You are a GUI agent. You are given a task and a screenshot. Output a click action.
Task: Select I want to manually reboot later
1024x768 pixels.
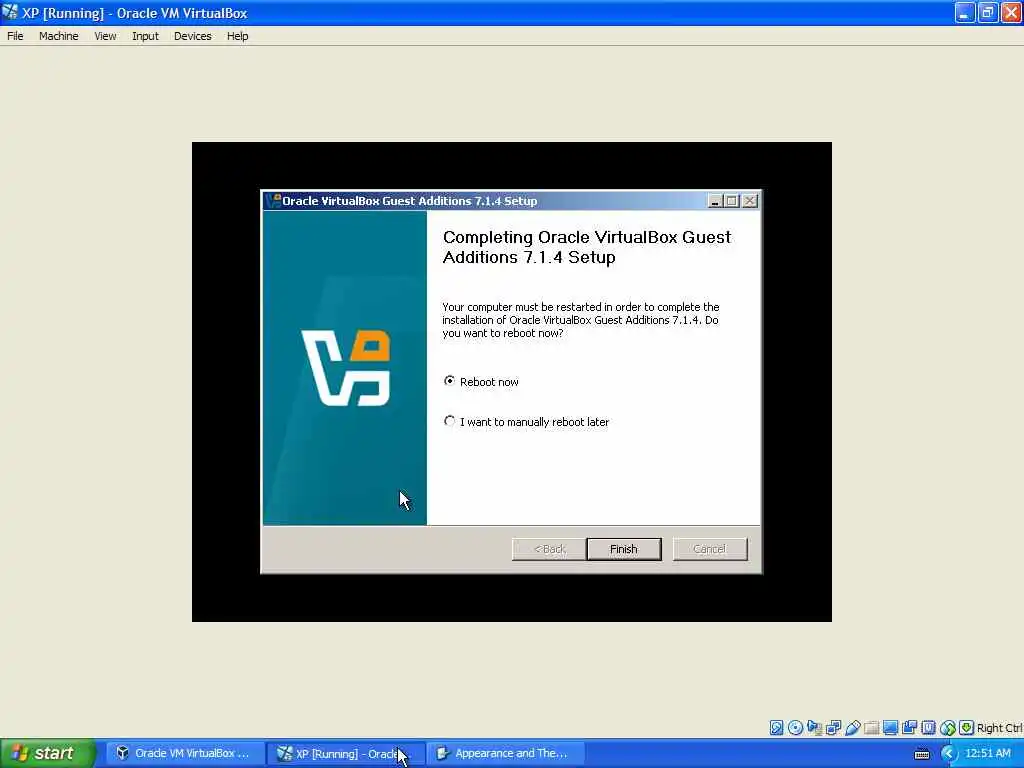click(526, 422)
